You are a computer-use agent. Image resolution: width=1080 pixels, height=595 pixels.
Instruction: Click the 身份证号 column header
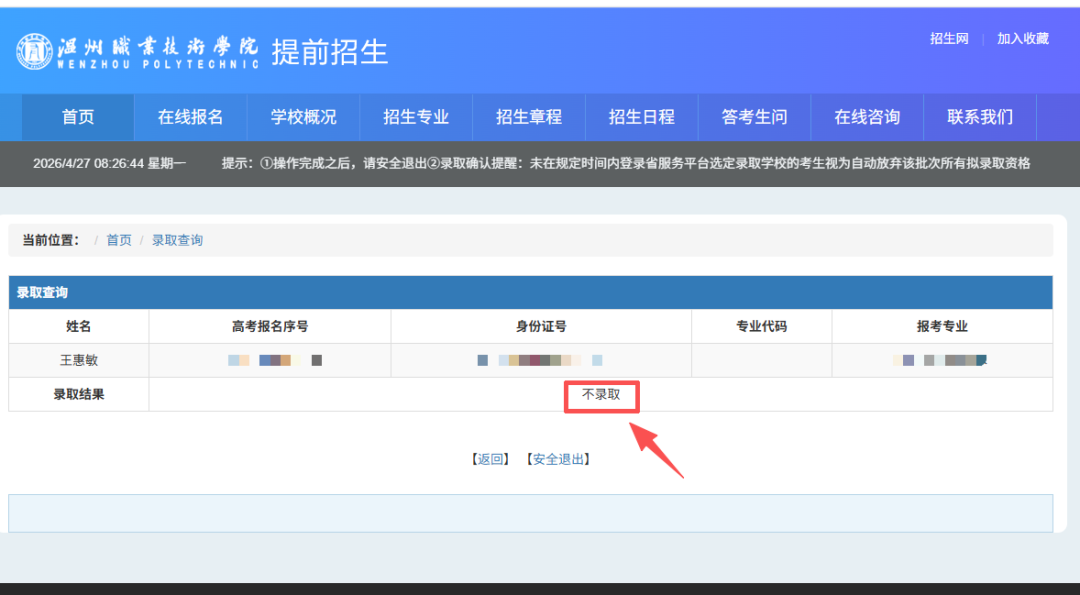pyautogui.click(x=541, y=326)
